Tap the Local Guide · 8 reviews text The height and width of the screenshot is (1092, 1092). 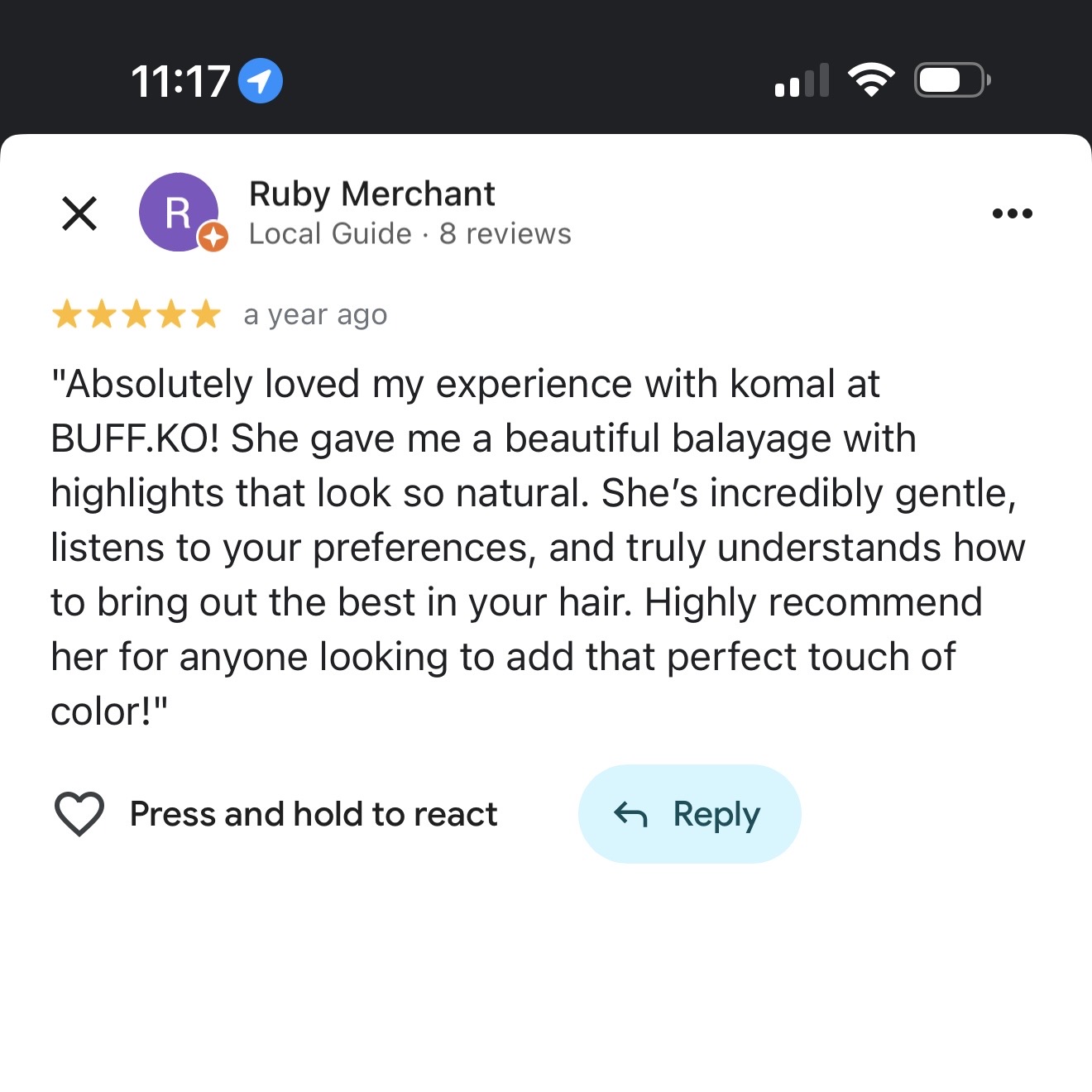[409, 234]
